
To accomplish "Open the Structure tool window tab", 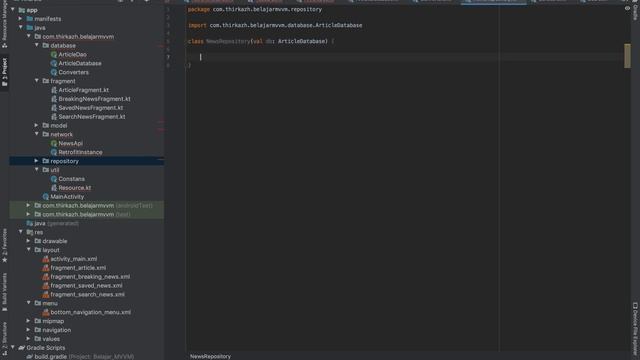I will click(4, 339).
